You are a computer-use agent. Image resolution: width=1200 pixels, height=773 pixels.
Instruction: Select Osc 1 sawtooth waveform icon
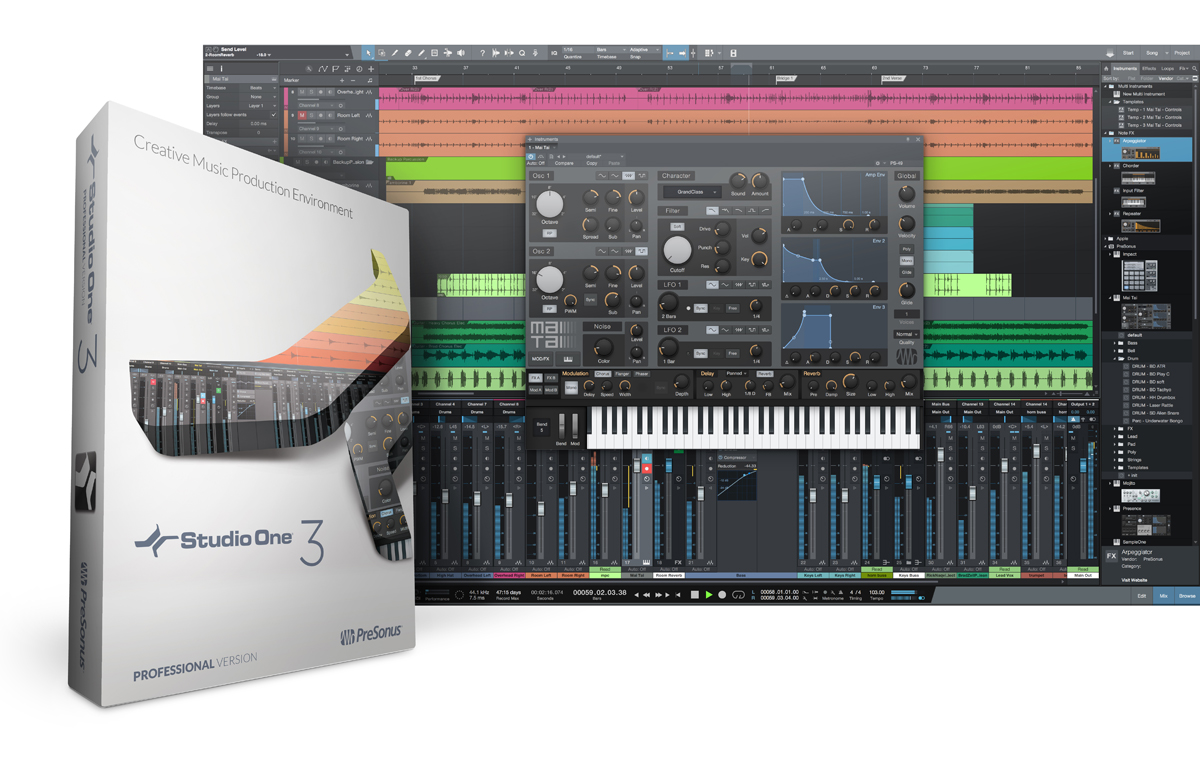point(628,176)
